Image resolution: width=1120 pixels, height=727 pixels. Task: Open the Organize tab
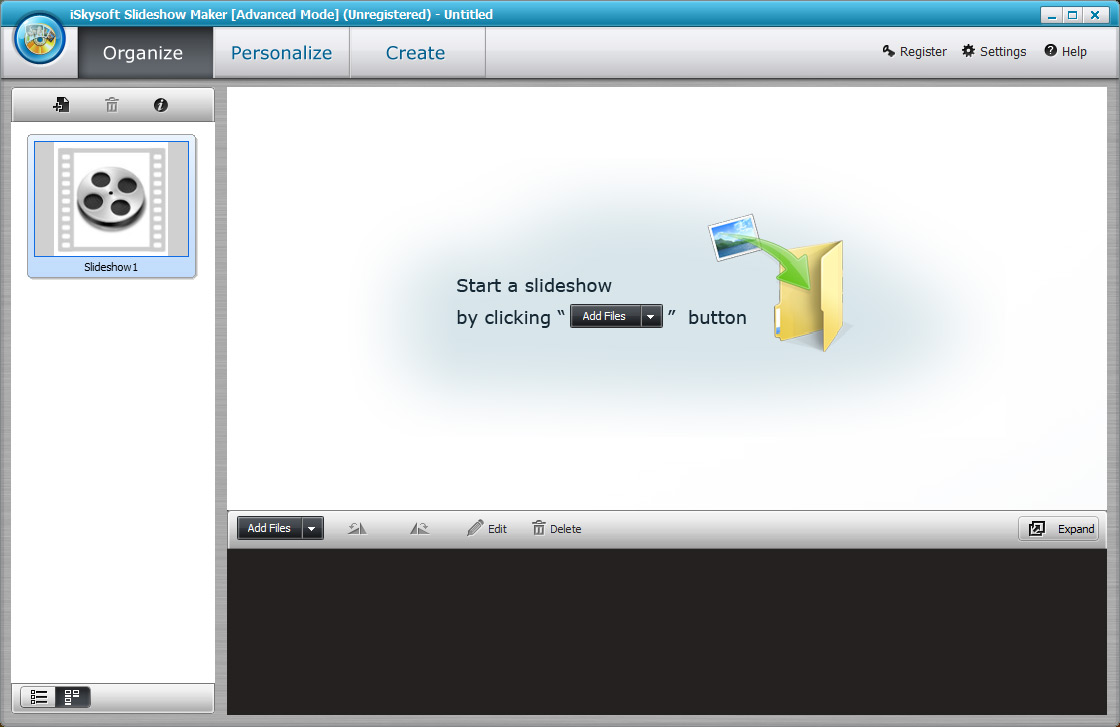[145, 53]
